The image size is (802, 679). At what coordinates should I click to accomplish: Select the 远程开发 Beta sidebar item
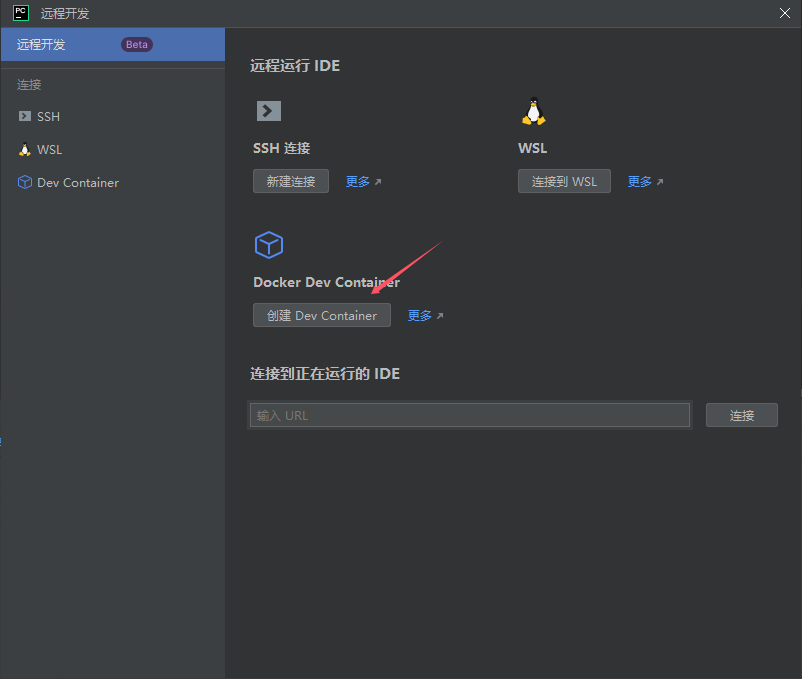pos(113,44)
